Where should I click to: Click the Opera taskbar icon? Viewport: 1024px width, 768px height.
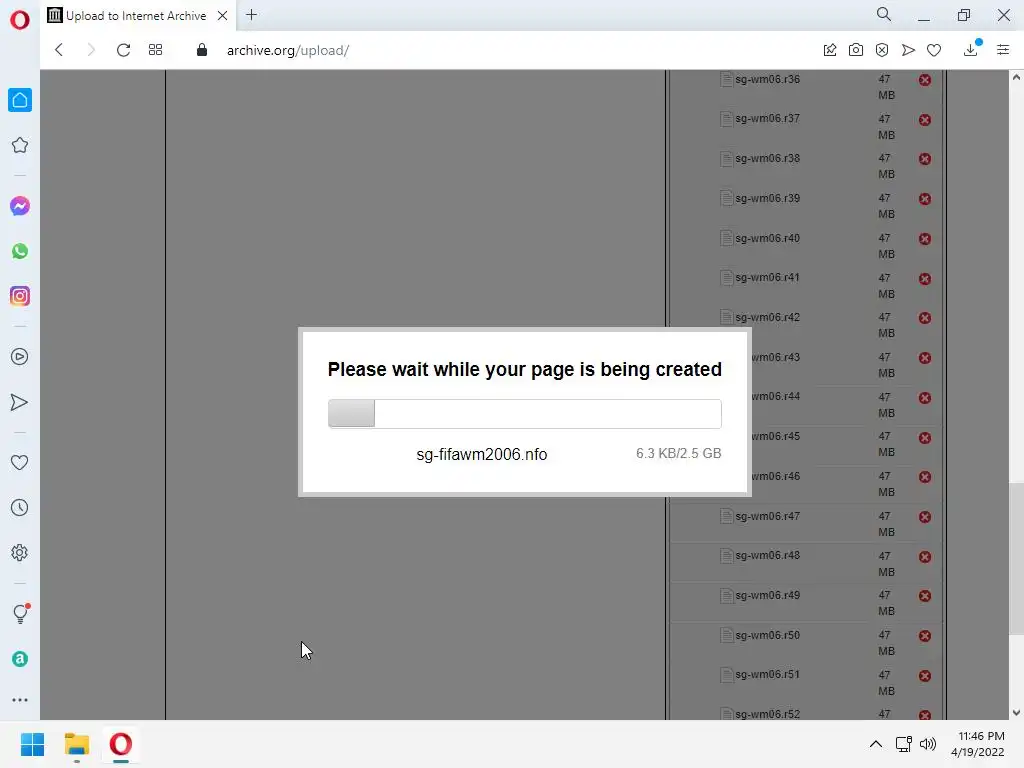121,744
